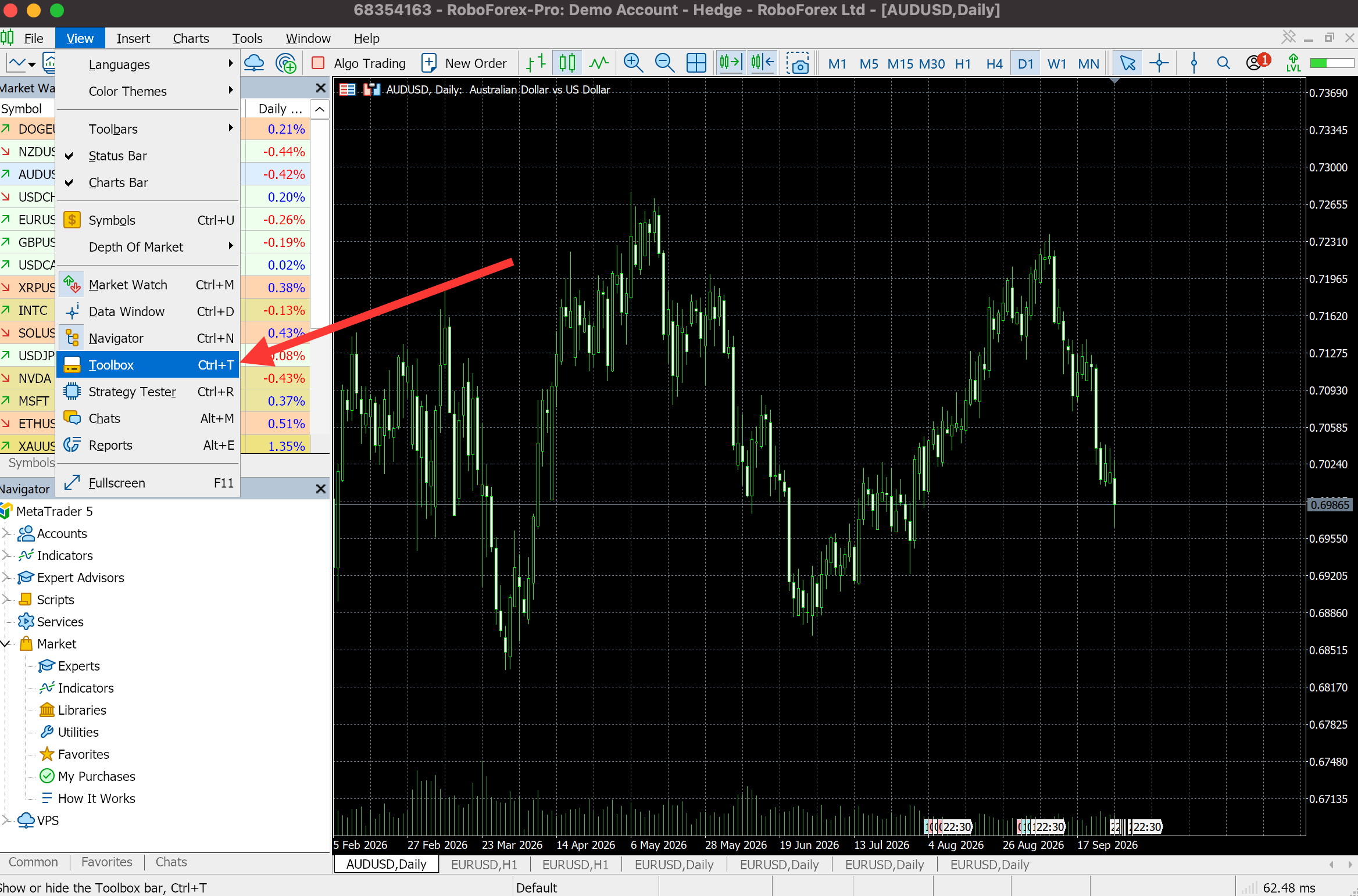Toggle chart auto scroll icon
The height and width of the screenshot is (896, 1358).
click(731, 63)
